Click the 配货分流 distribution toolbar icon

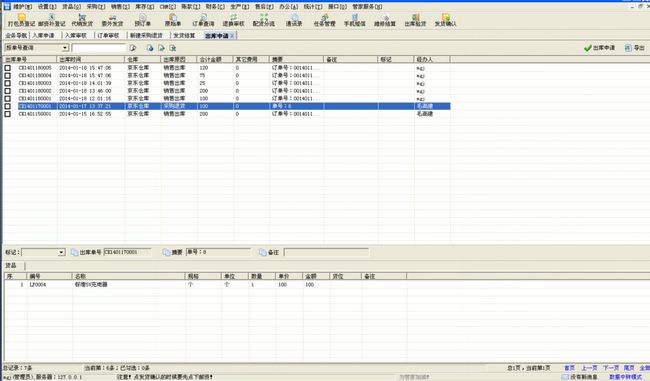pyautogui.click(x=264, y=20)
